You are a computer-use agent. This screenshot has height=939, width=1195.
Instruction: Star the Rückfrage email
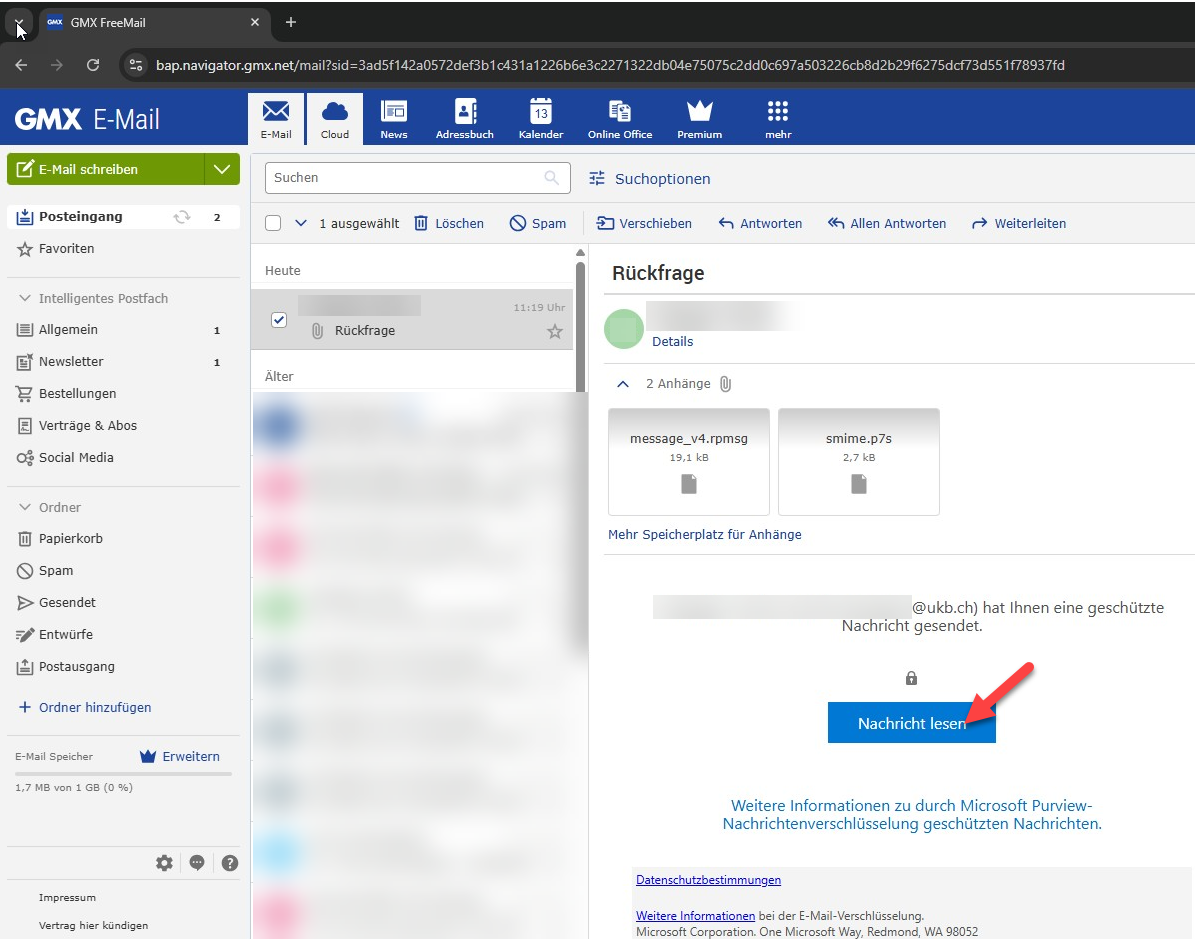point(555,332)
